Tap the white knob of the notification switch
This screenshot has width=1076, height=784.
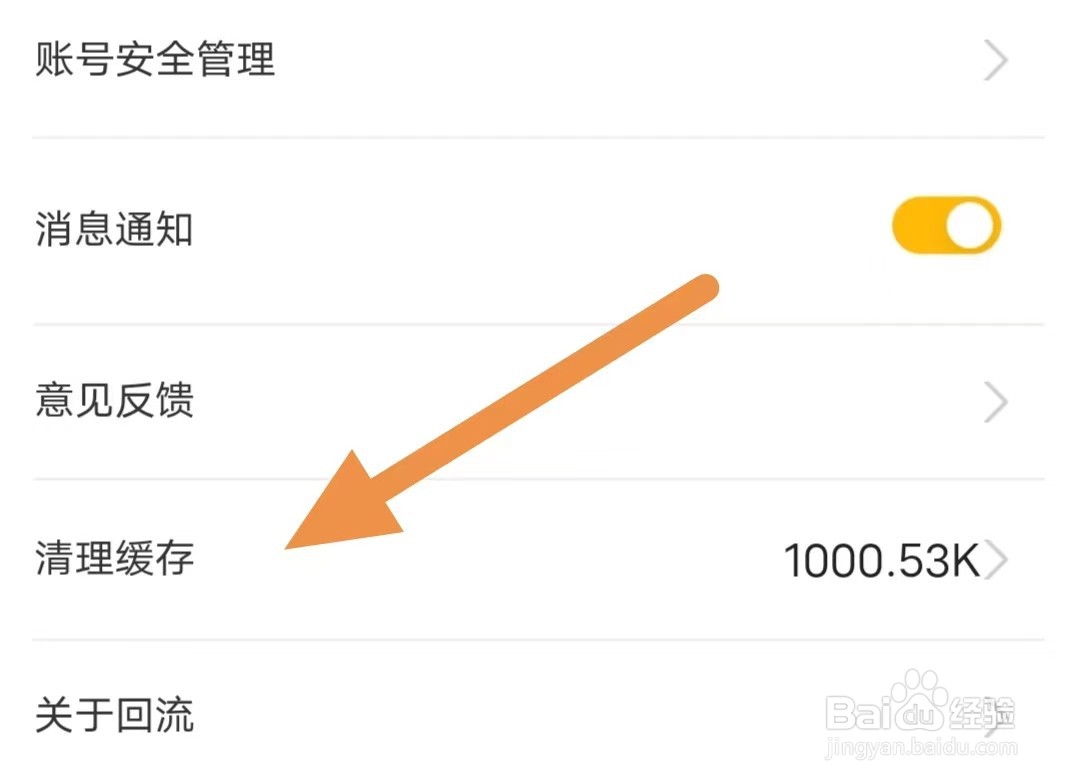tap(971, 228)
